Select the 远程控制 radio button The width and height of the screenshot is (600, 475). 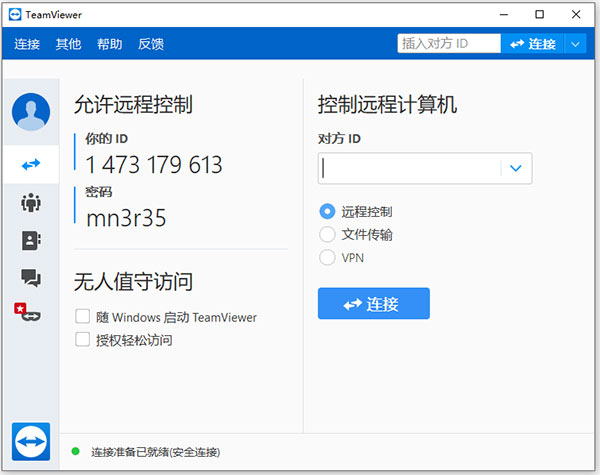327,211
